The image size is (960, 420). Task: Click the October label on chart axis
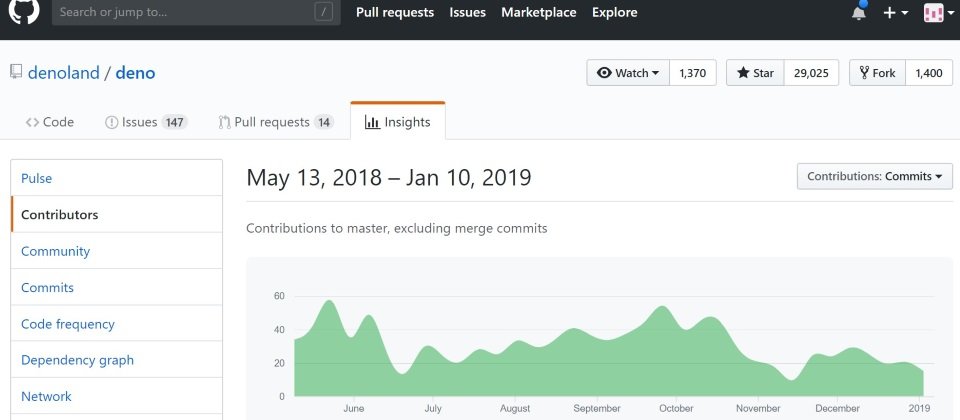[x=676, y=408]
